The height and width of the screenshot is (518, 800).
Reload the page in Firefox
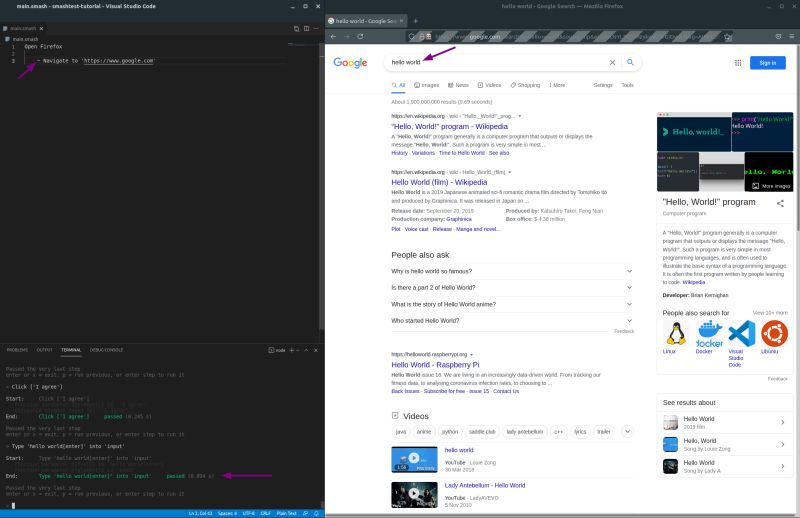360,36
